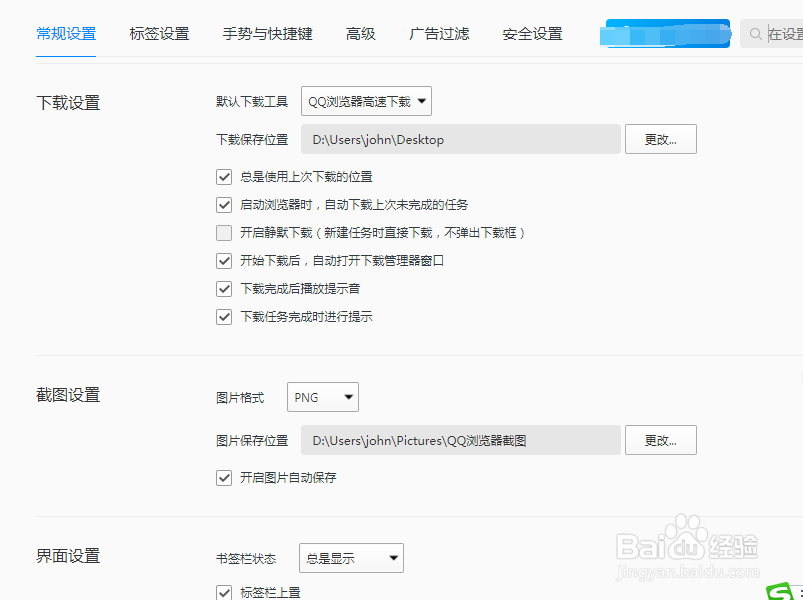Switch to the 高级 settings tab
Screen dimensions: 803x600
pos(360,33)
